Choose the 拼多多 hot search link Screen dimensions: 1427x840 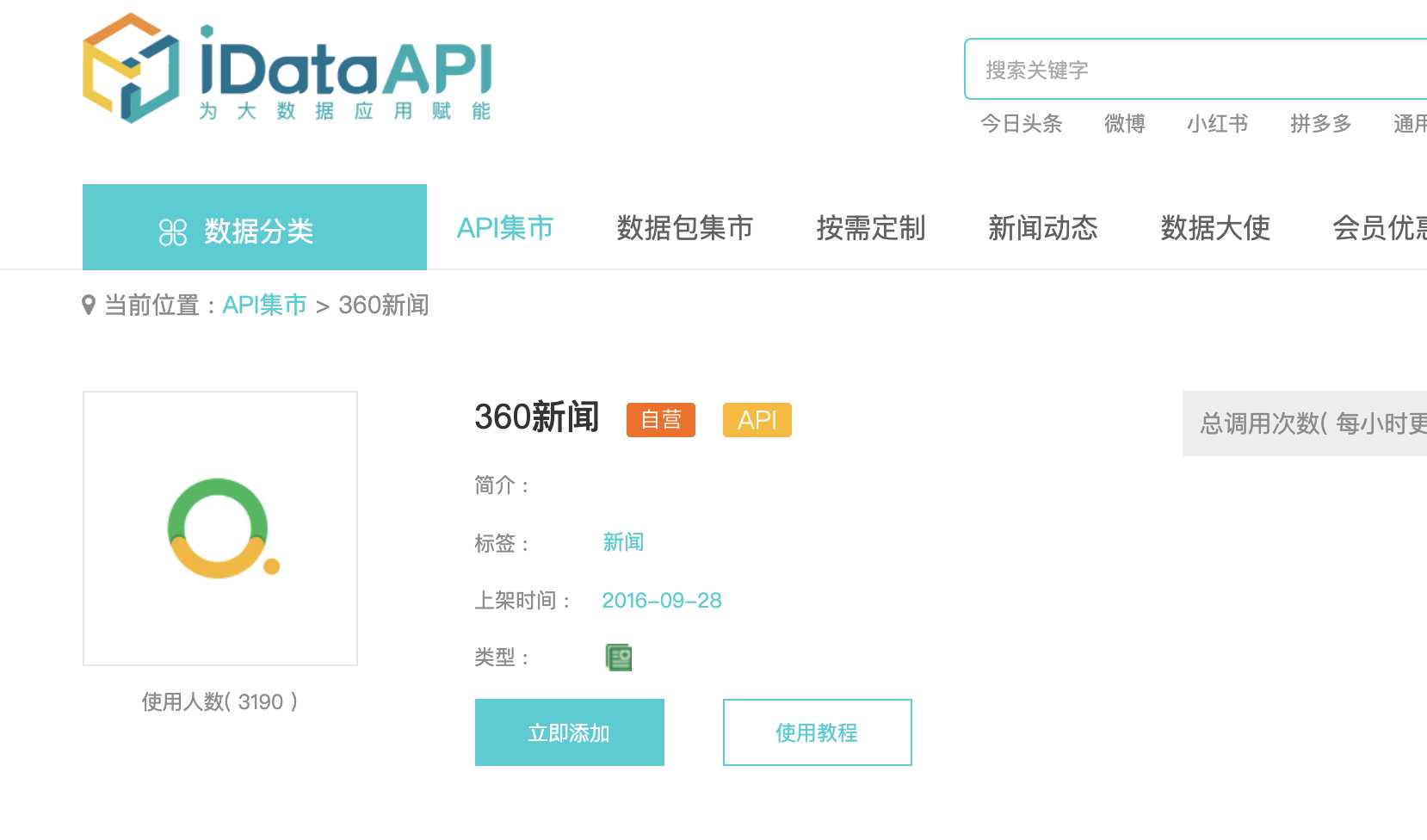tap(1321, 124)
